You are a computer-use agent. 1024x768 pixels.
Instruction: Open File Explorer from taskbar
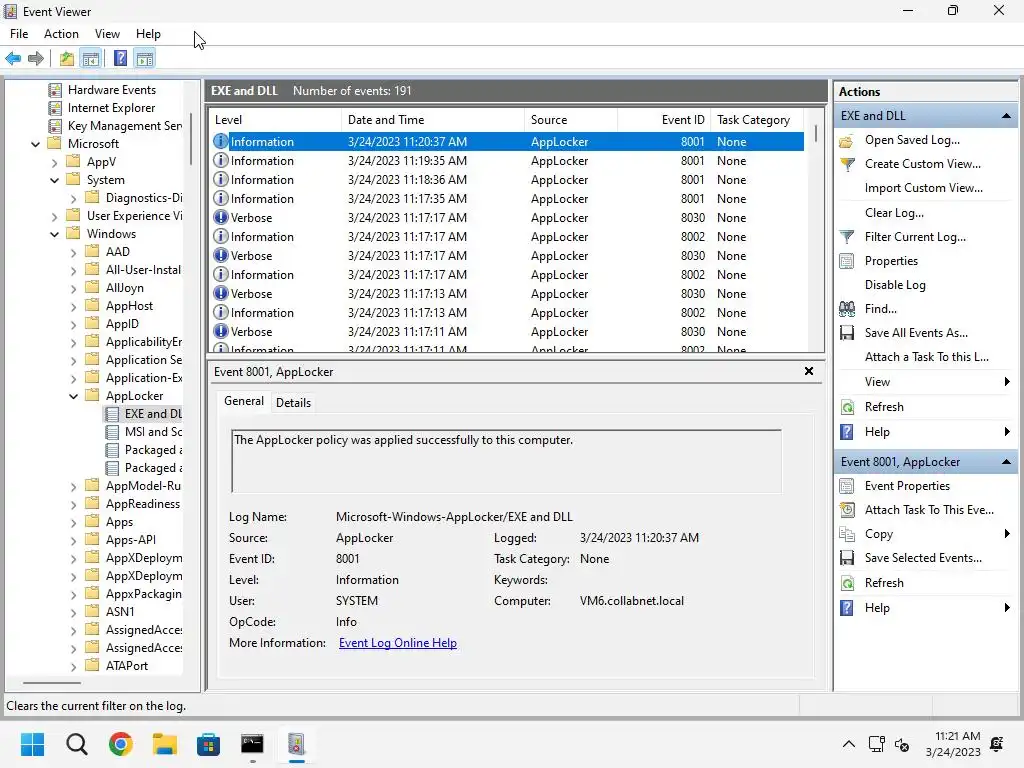pyautogui.click(x=165, y=744)
